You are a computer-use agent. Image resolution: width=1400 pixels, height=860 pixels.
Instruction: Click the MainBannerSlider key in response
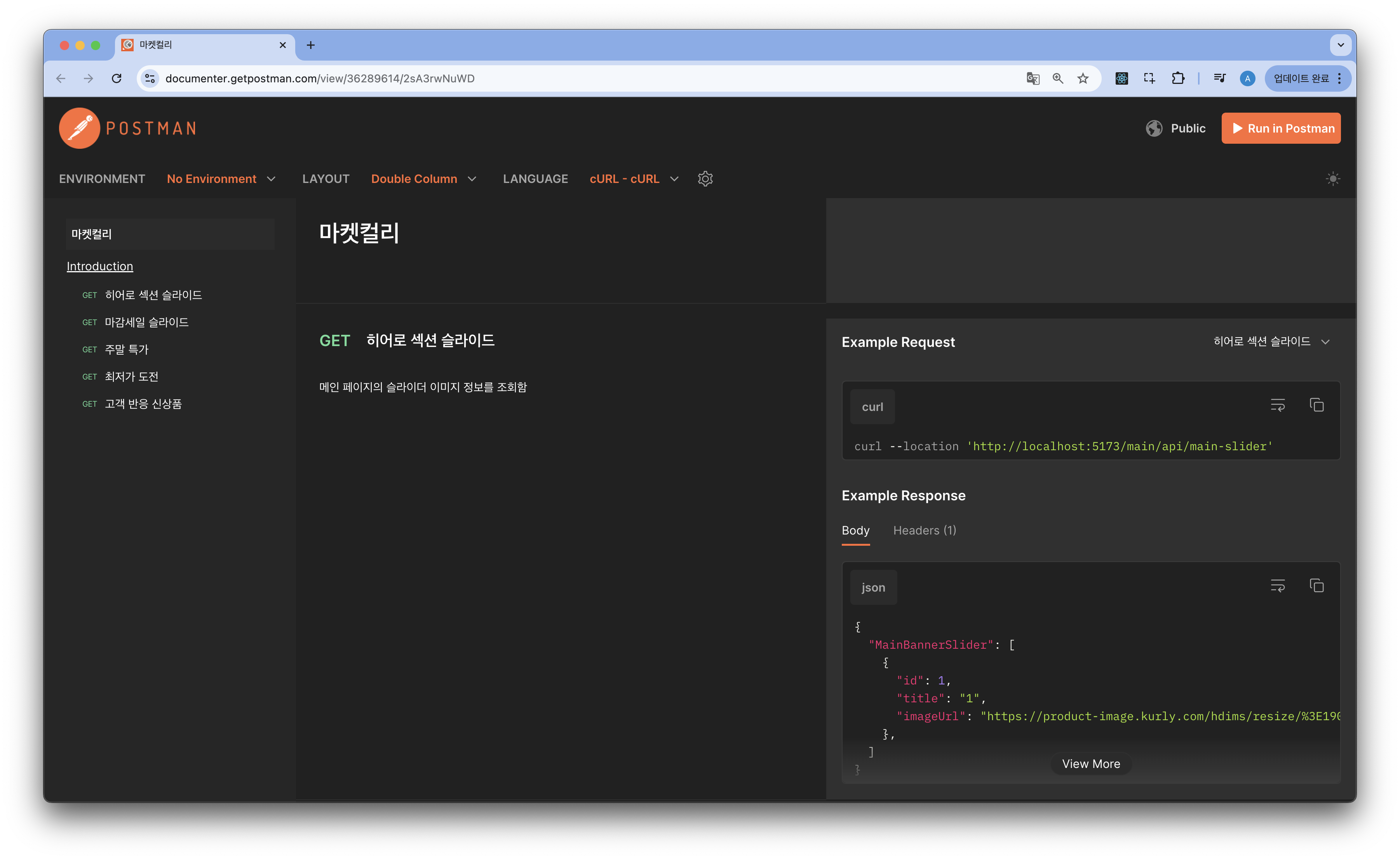(x=931, y=644)
